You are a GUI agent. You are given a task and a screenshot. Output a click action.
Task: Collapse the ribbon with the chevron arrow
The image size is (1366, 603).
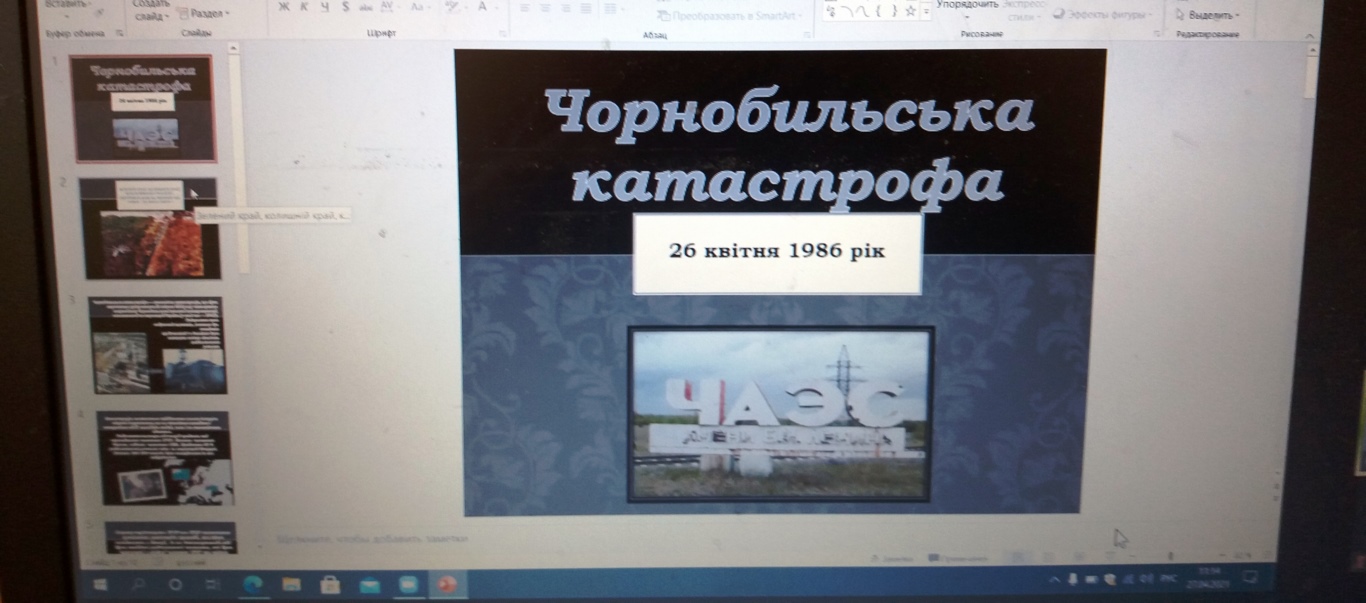[x=1310, y=34]
